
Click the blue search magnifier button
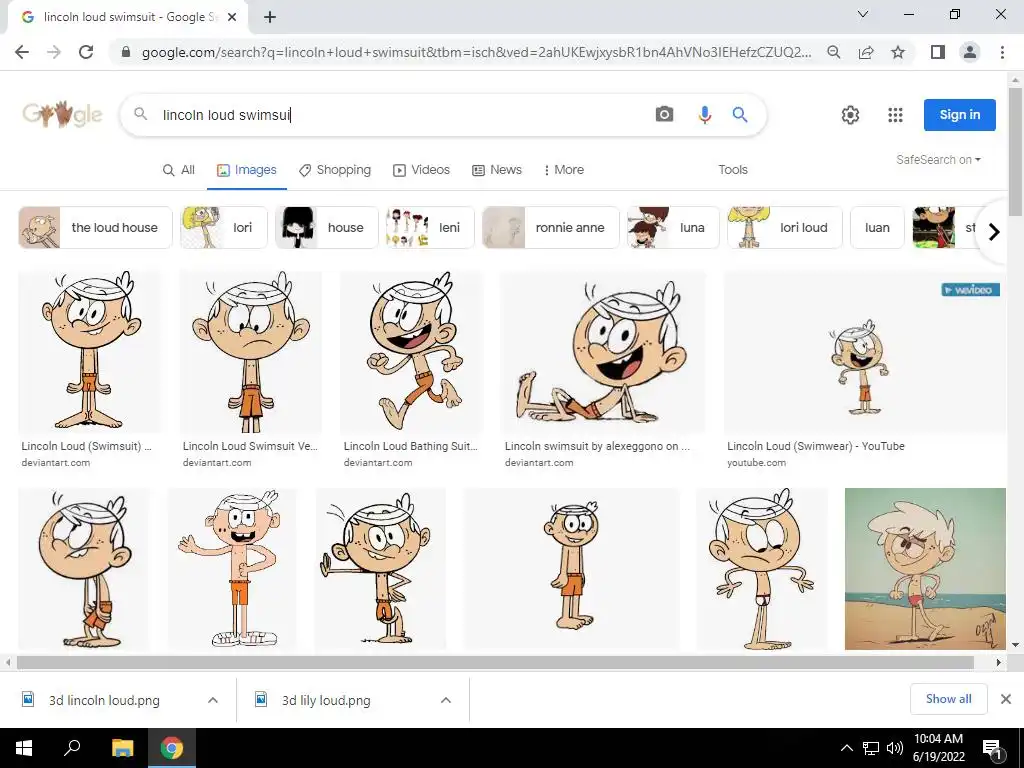click(739, 114)
